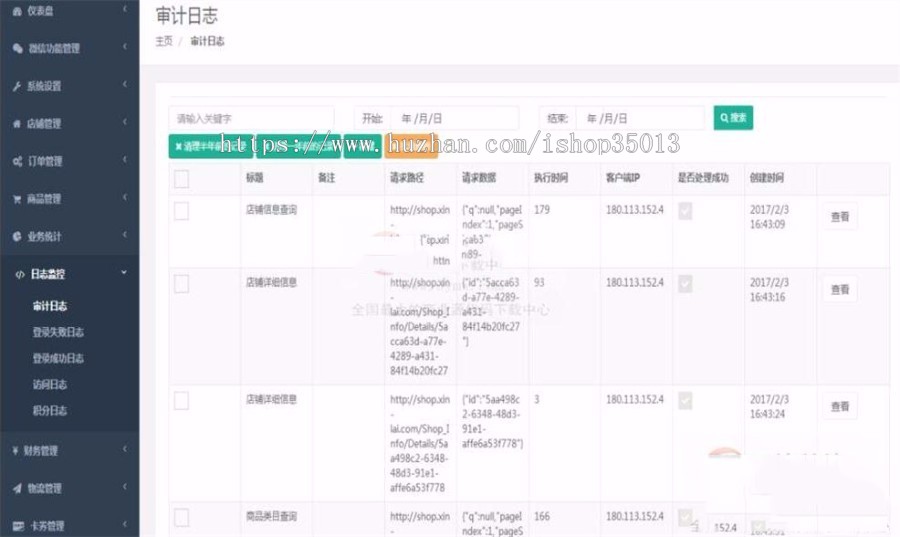Expand the 店铺管理 chevron arrow
The image size is (900, 537).
coord(125,122)
